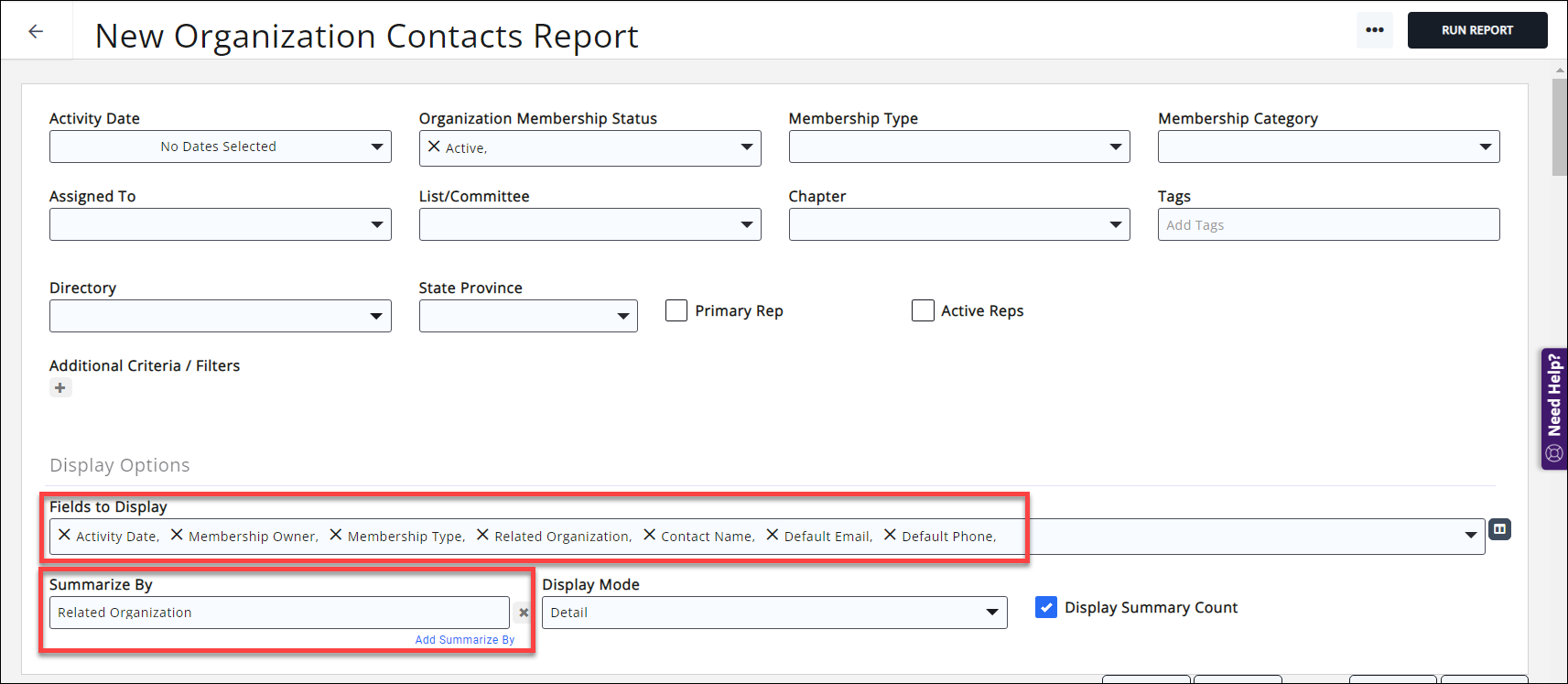The height and width of the screenshot is (684, 1568).
Task: Remove Activity Date from Fields to Display
Action: pos(64,535)
